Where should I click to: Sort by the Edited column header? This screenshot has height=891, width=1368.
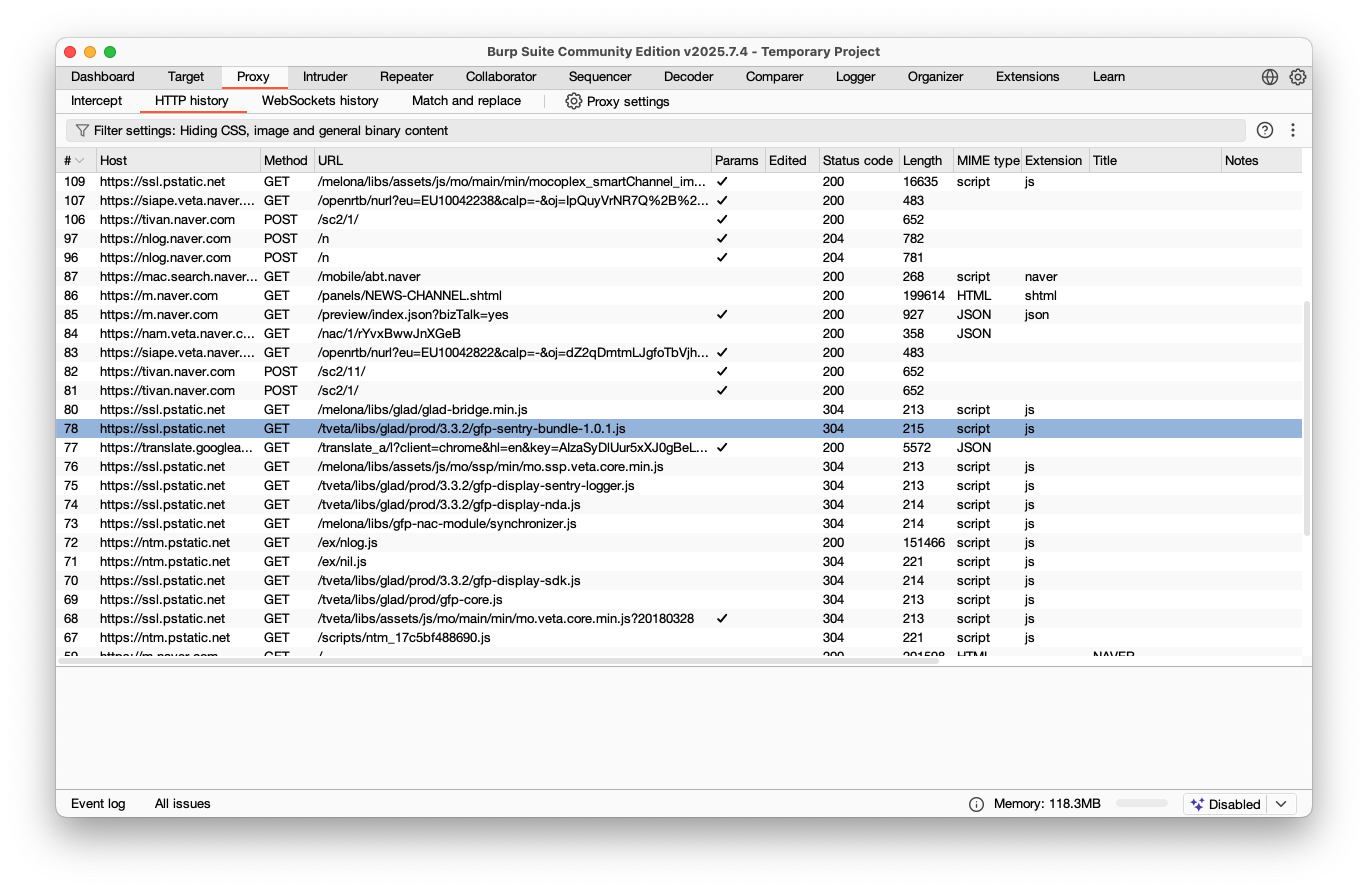tap(791, 161)
